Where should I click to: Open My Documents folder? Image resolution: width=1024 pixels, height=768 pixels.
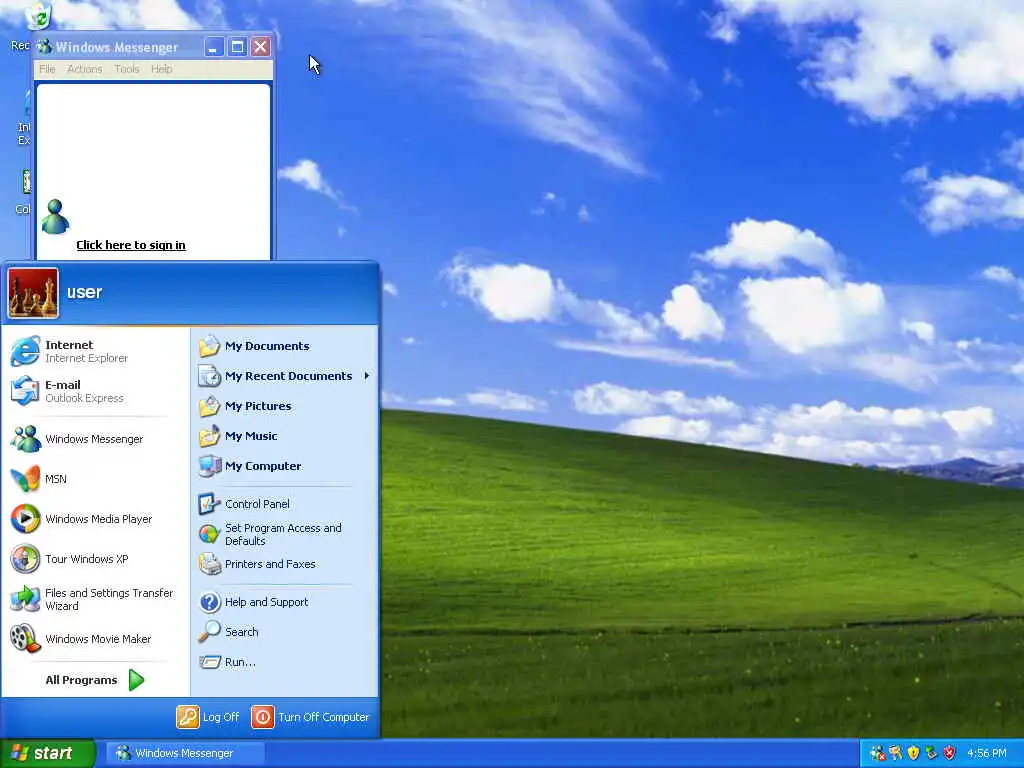tap(284, 346)
